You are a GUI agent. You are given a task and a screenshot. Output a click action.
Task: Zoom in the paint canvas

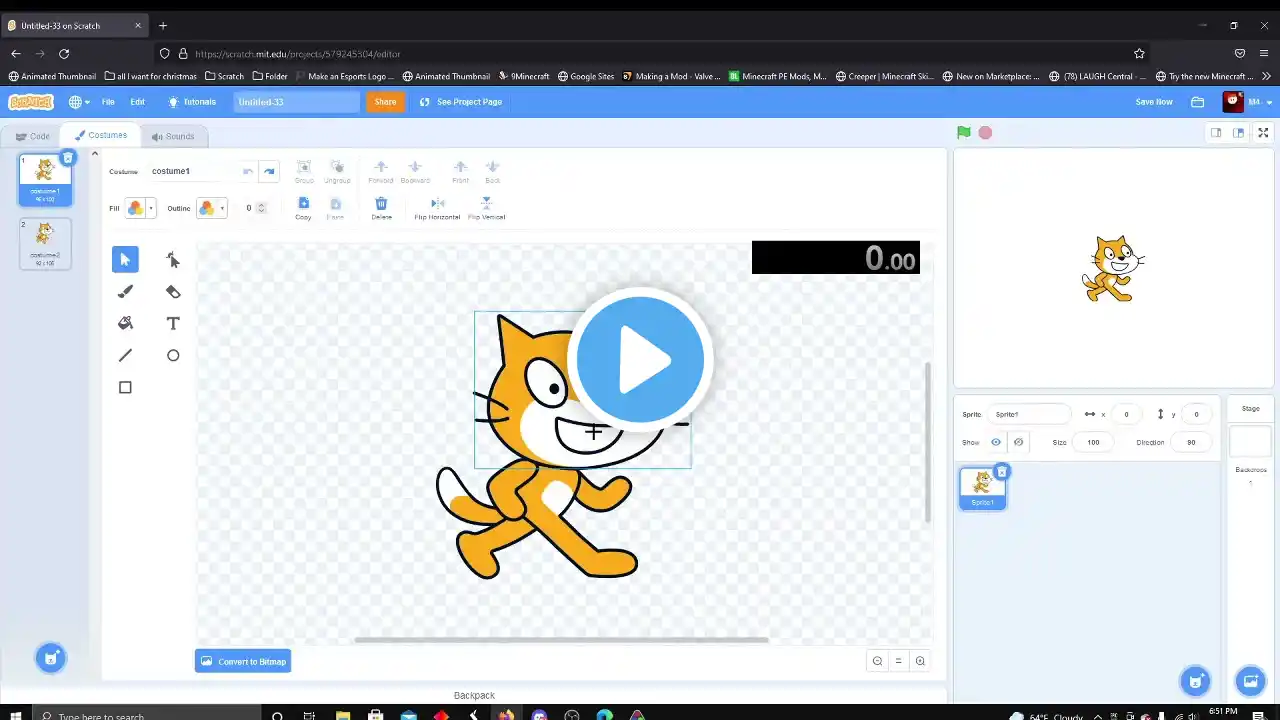tap(920, 661)
